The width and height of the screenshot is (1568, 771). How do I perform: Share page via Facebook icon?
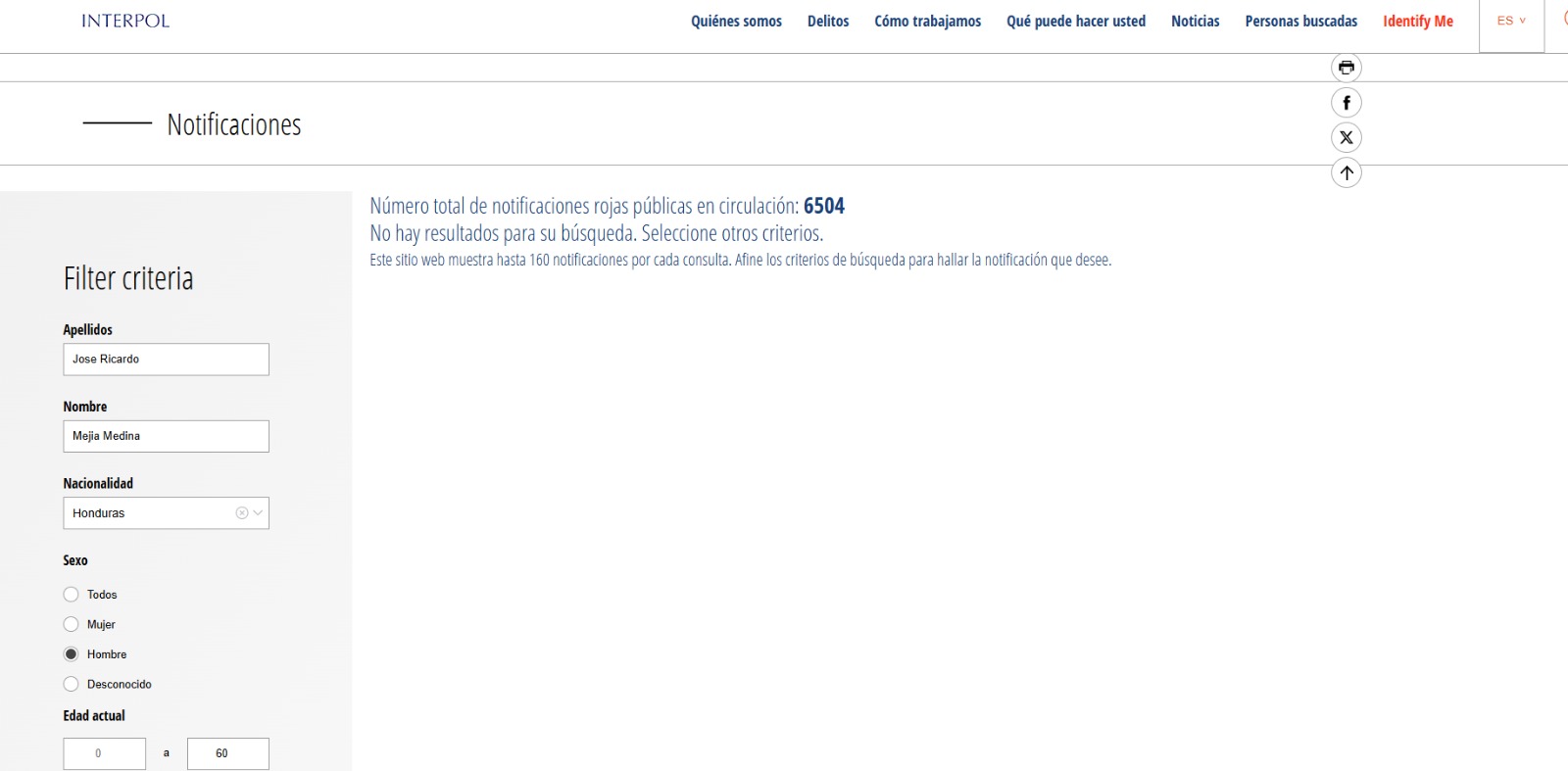pyautogui.click(x=1347, y=103)
